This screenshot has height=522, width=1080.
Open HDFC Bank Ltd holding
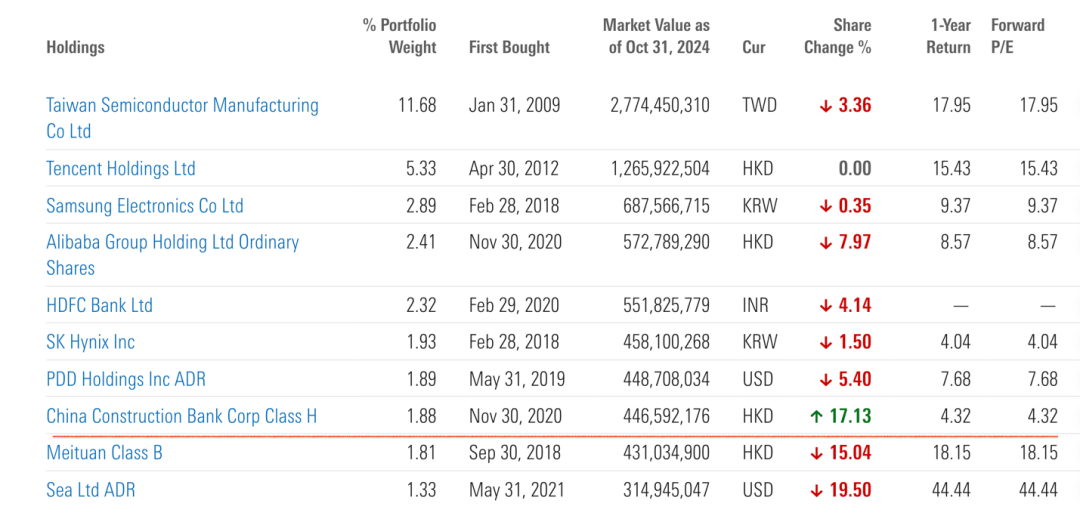99,304
